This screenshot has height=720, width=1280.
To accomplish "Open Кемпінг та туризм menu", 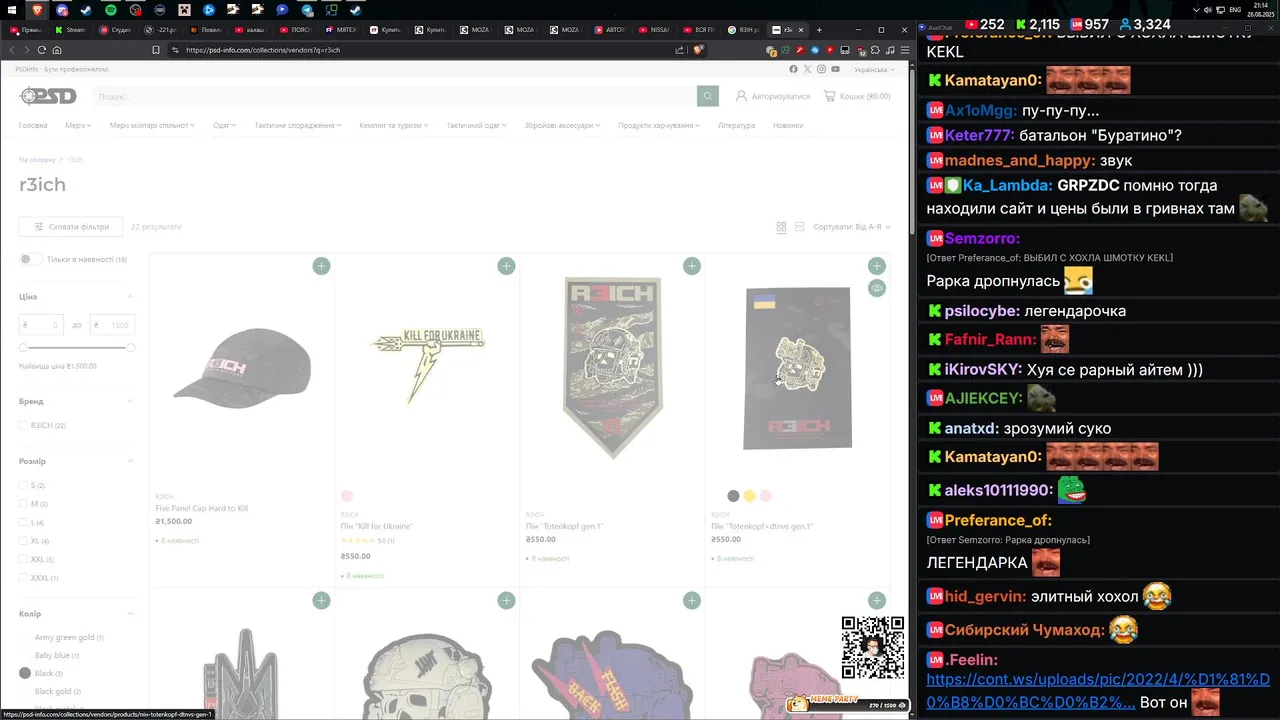I will click(394, 125).
